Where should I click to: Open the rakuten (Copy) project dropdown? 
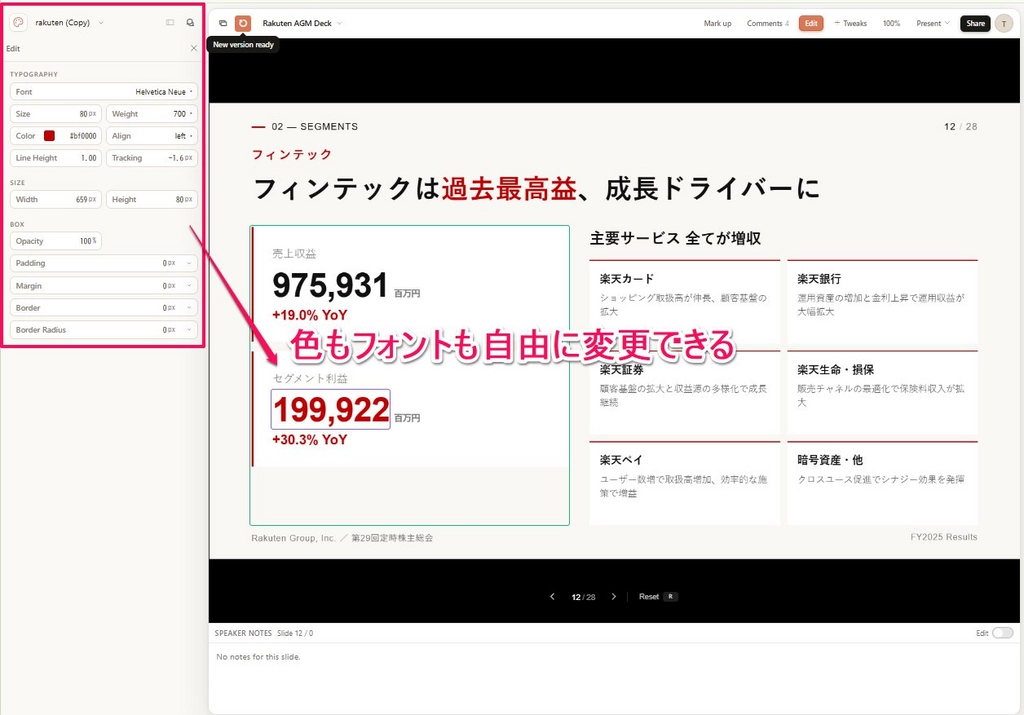[69, 22]
